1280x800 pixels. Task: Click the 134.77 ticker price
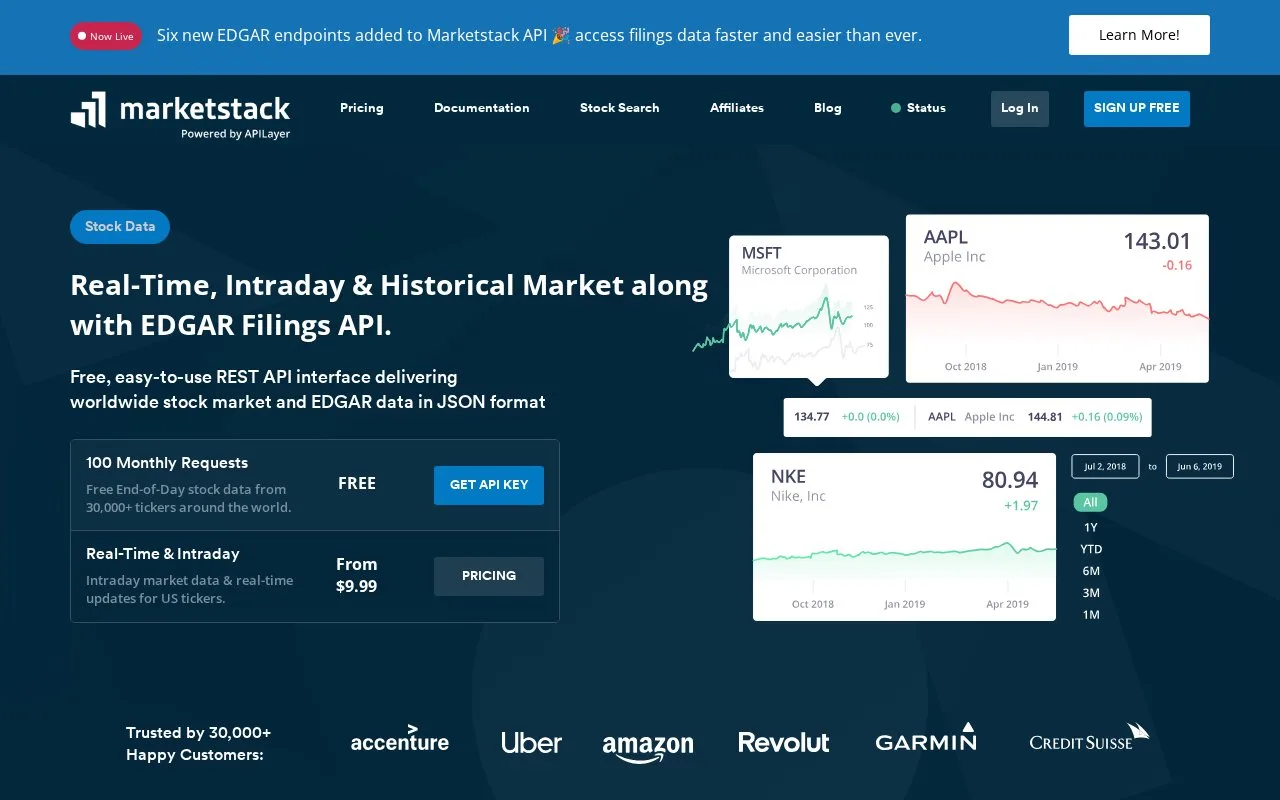point(811,417)
